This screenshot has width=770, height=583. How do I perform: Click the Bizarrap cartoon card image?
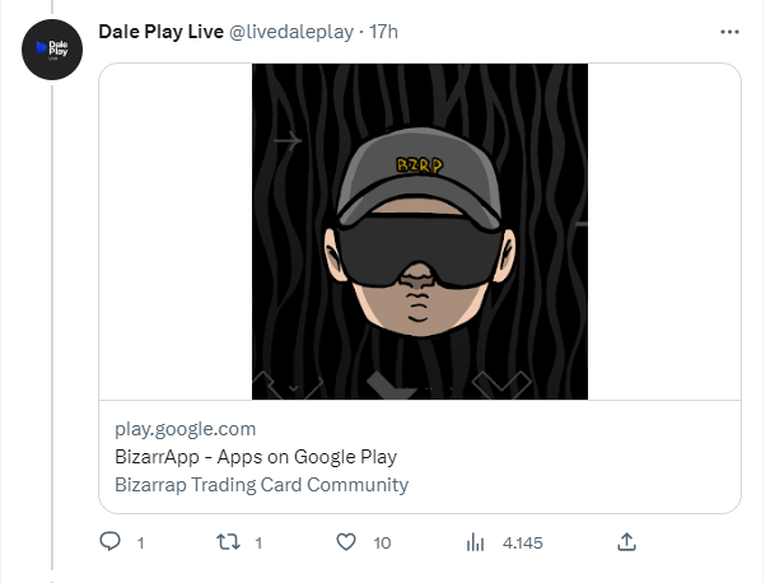pos(419,231)
